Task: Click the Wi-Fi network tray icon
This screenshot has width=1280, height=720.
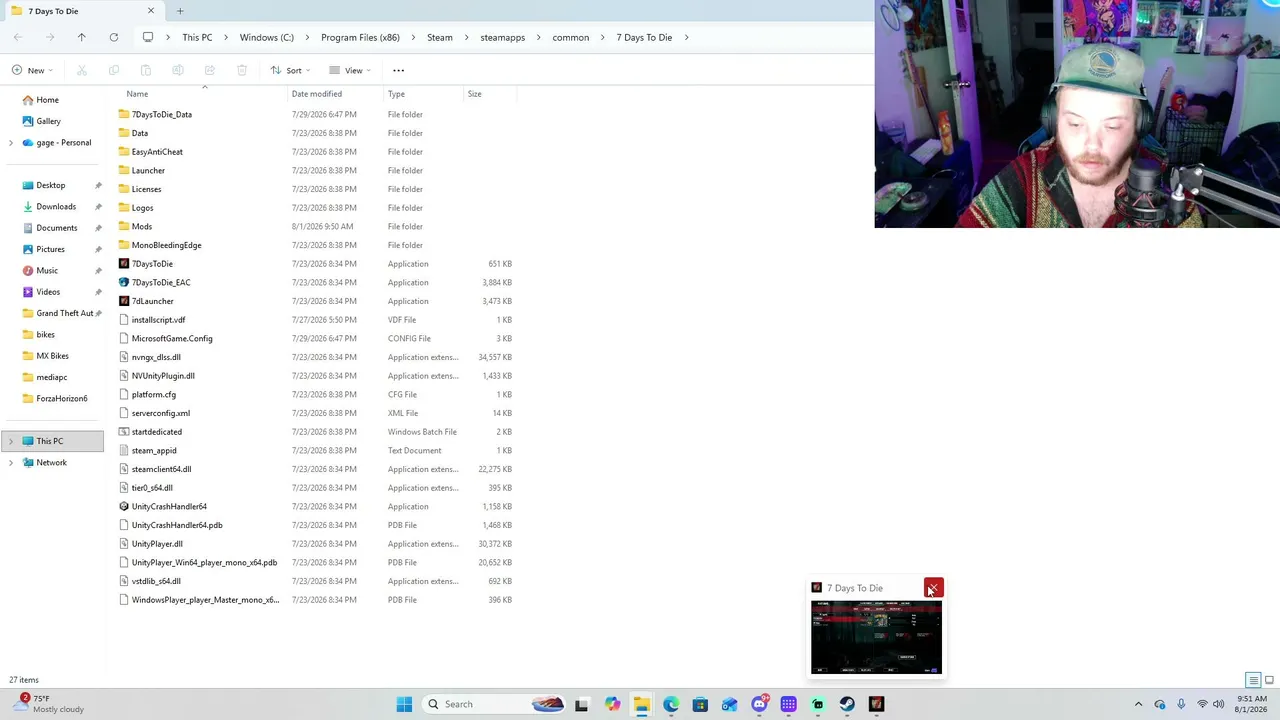Action: [1202, 704]
